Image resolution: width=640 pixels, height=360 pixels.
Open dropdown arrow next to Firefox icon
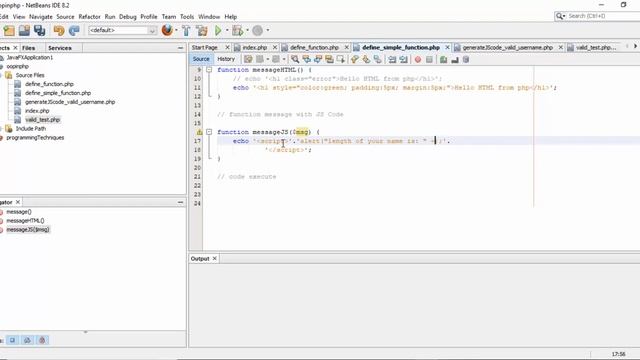coord(176,30)
